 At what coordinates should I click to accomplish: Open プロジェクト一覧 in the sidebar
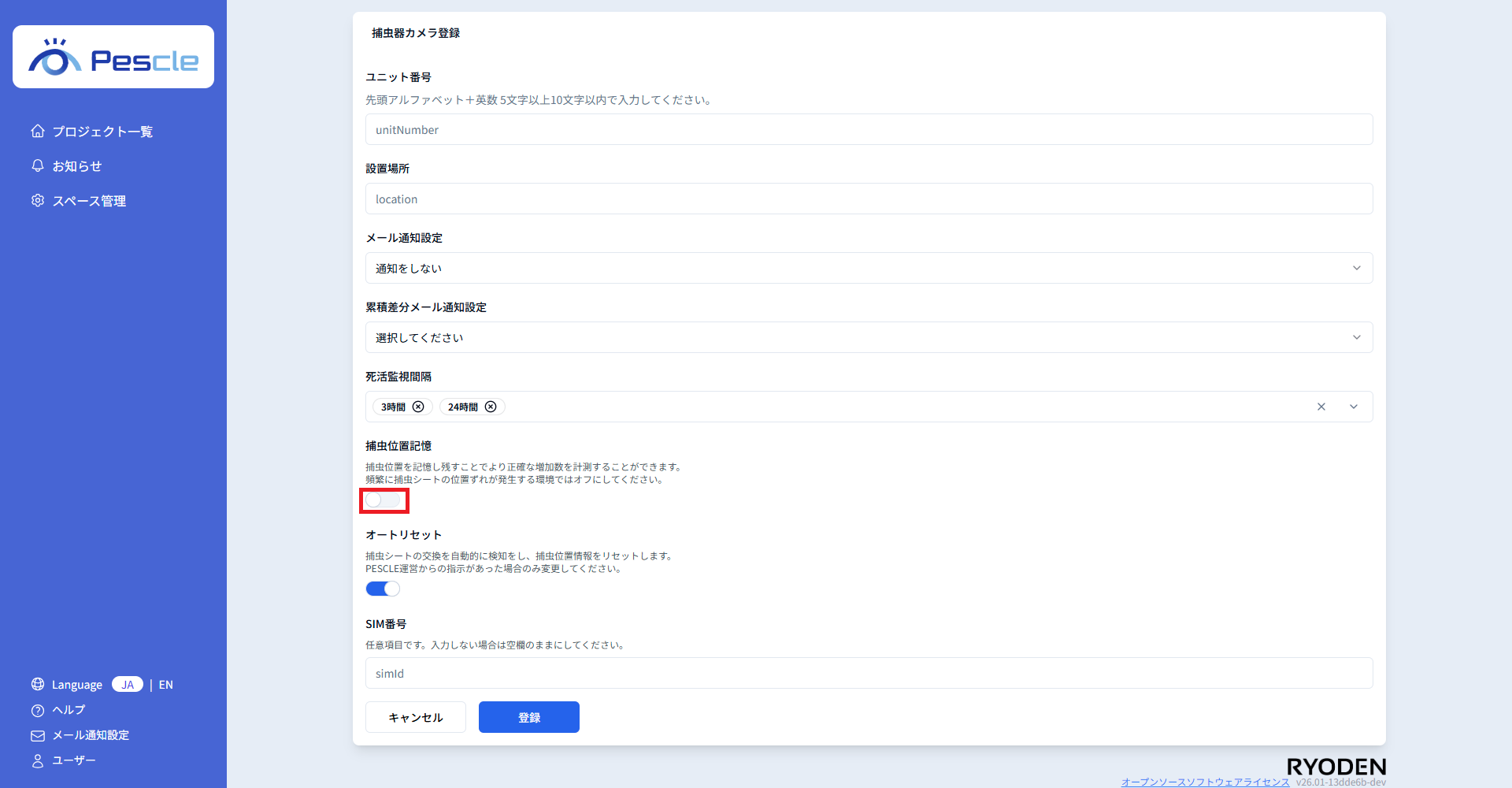pos(102,132)
